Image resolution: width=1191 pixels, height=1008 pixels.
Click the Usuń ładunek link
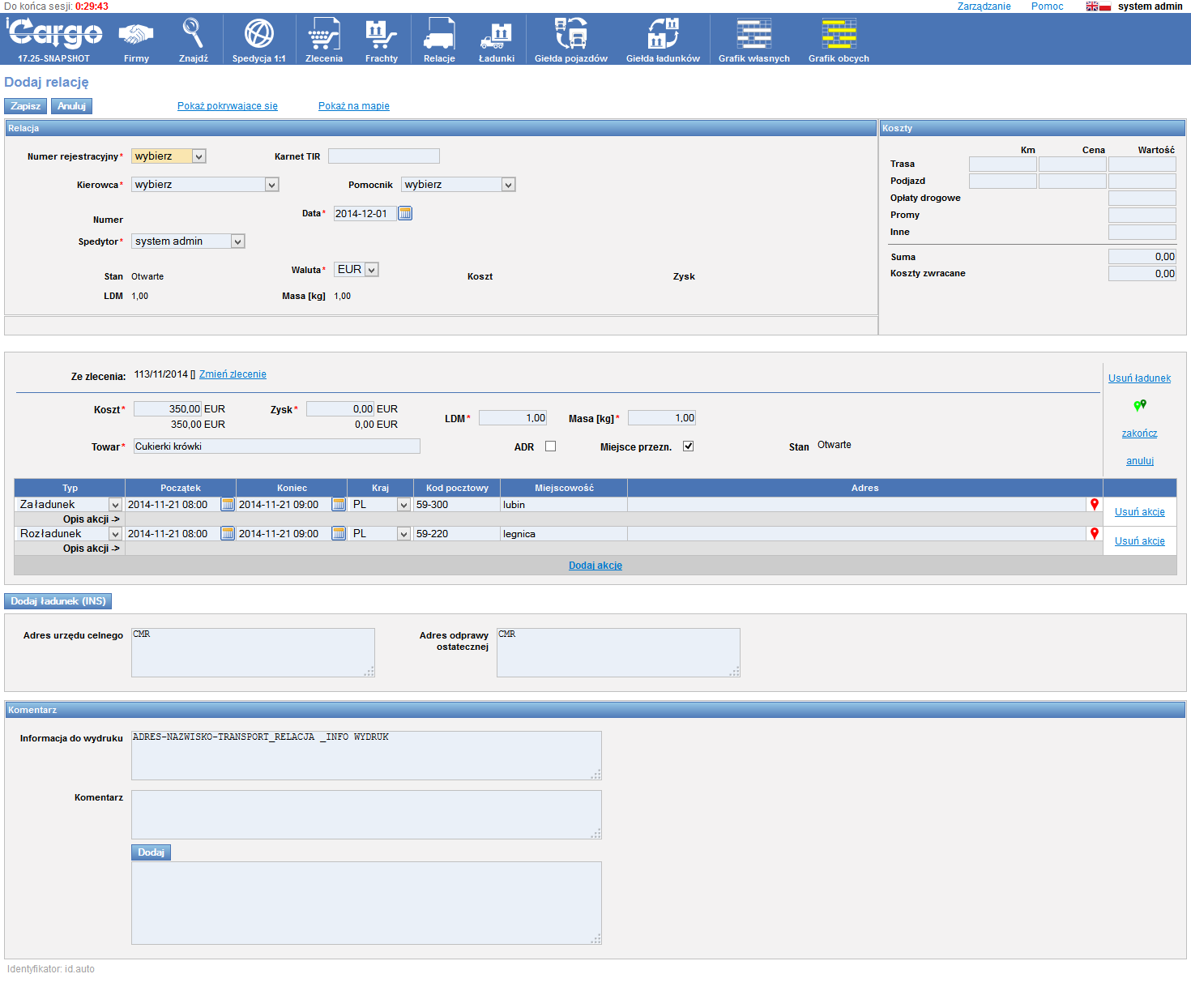(x=1139, y=378)
